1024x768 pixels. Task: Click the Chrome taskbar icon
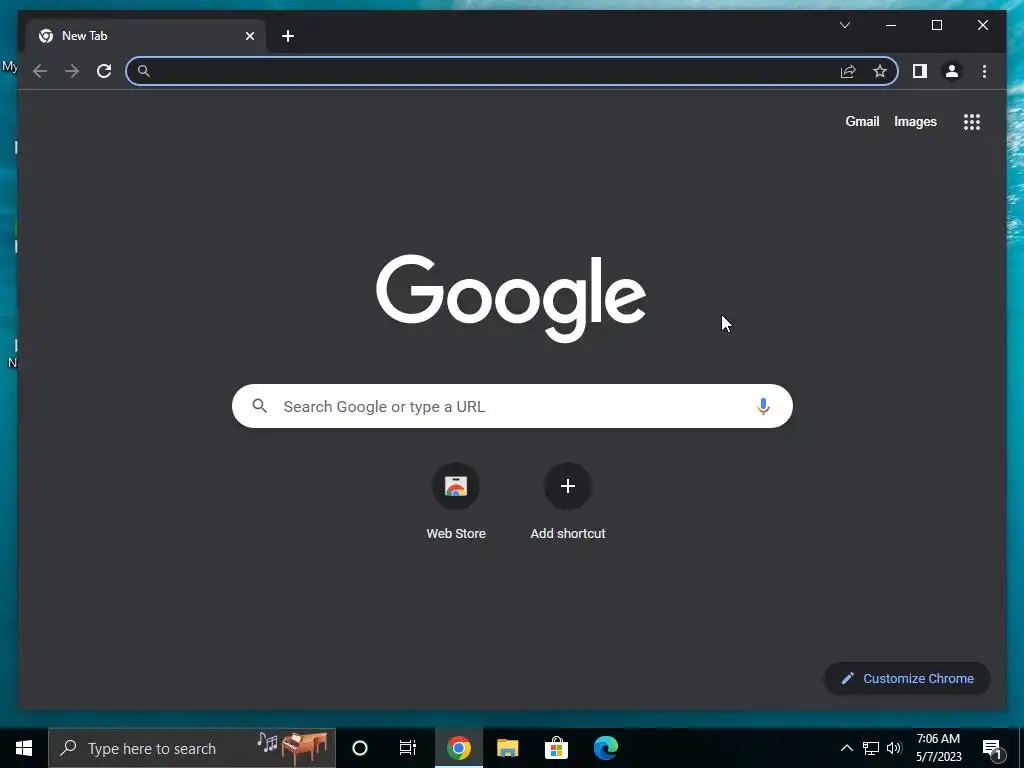click(x=459, y=748)
